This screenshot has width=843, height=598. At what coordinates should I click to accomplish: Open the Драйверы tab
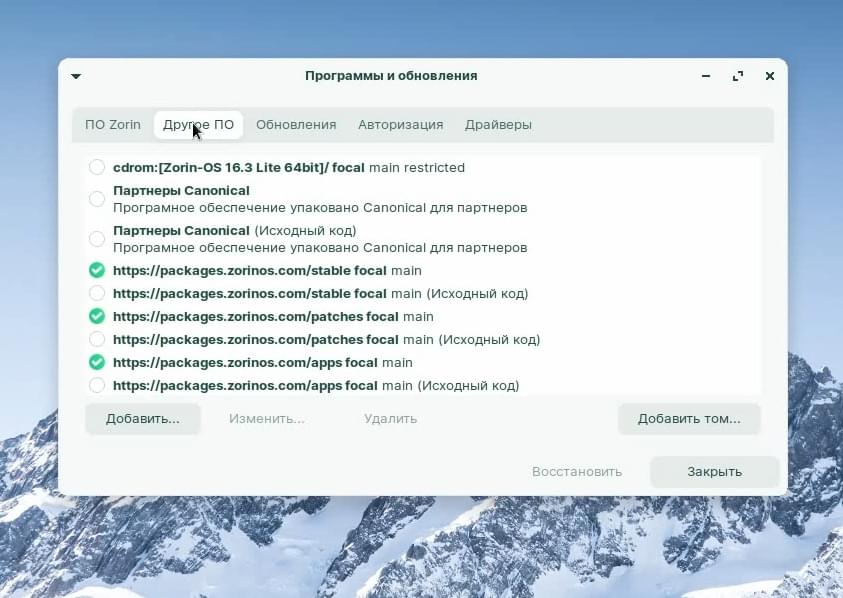[498, 125]
